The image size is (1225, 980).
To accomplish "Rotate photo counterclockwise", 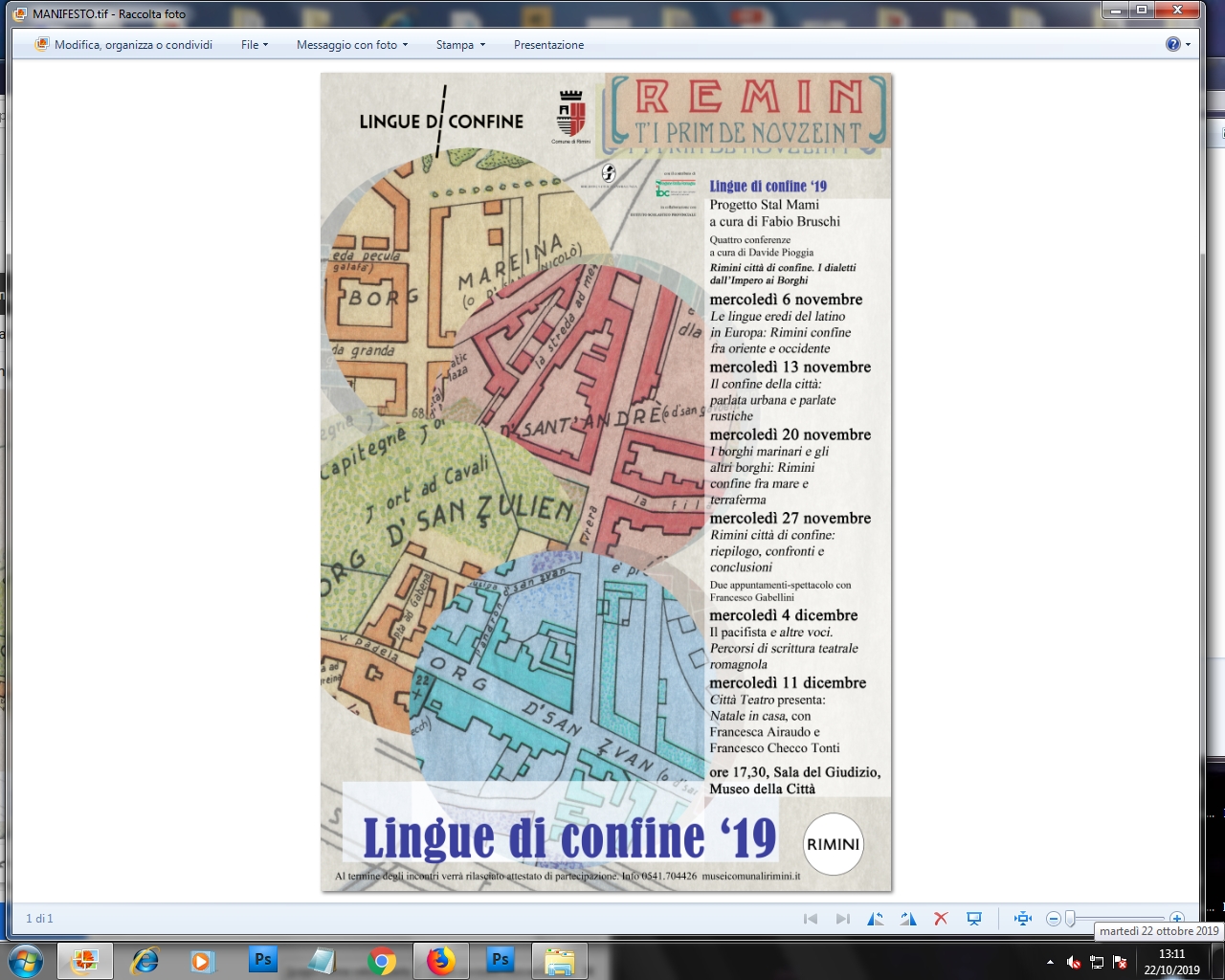I will 876,919.
